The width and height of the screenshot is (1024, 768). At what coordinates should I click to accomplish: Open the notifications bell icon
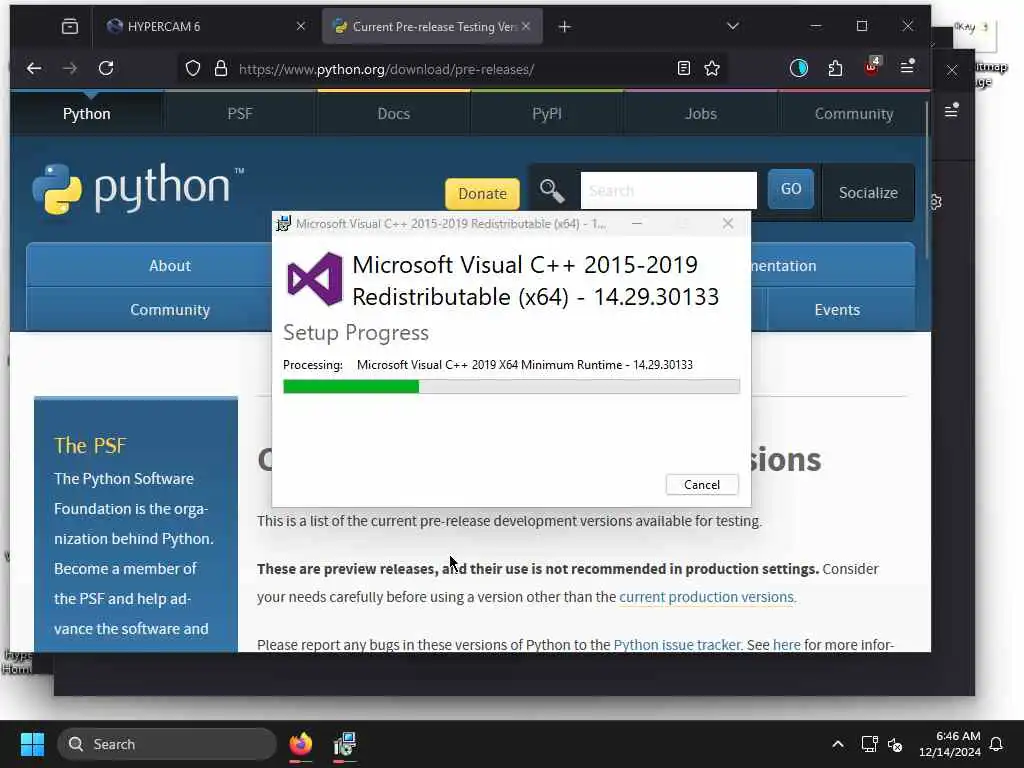[x=997, y=744]
